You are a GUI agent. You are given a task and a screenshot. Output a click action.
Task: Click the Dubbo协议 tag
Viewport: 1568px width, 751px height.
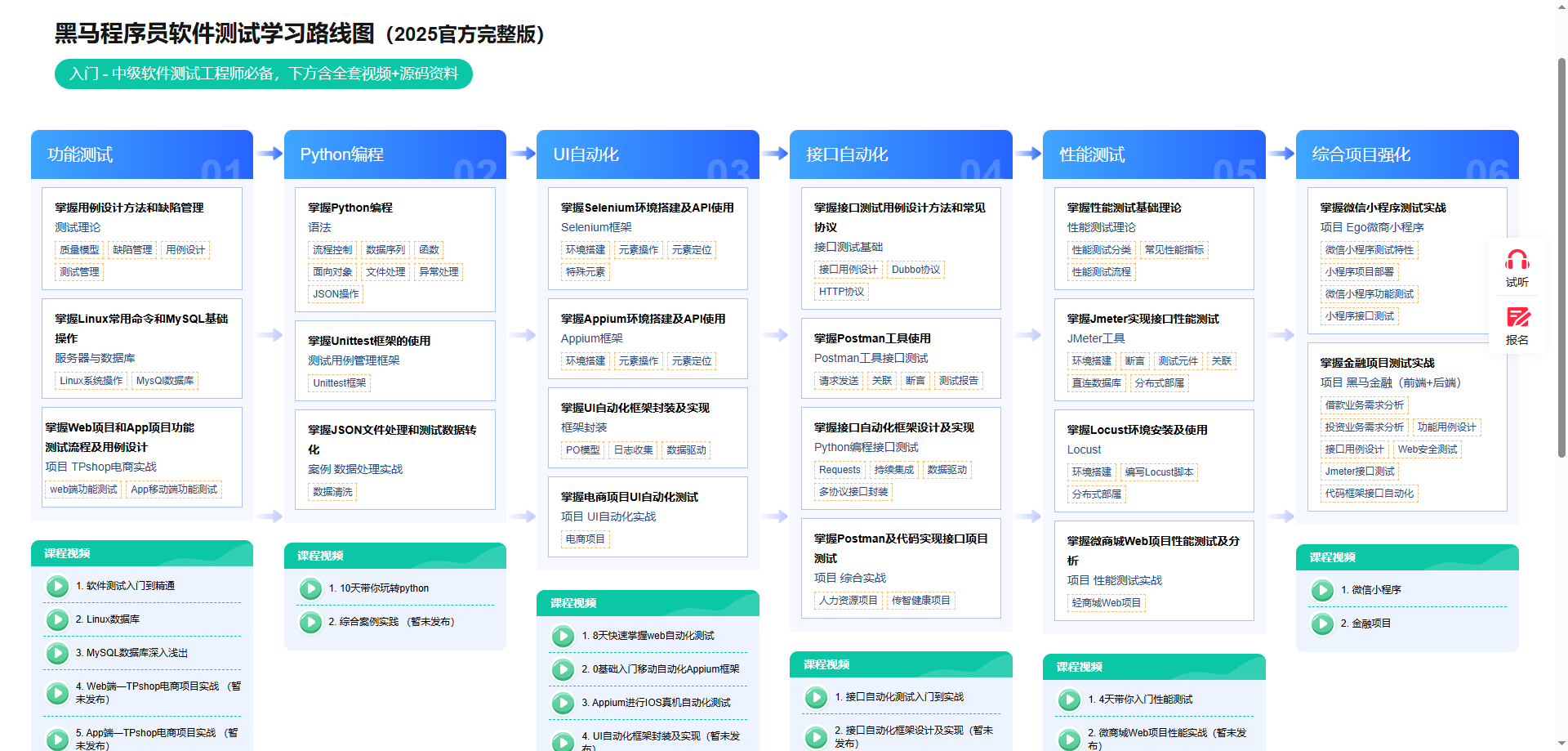pos(915,270)
